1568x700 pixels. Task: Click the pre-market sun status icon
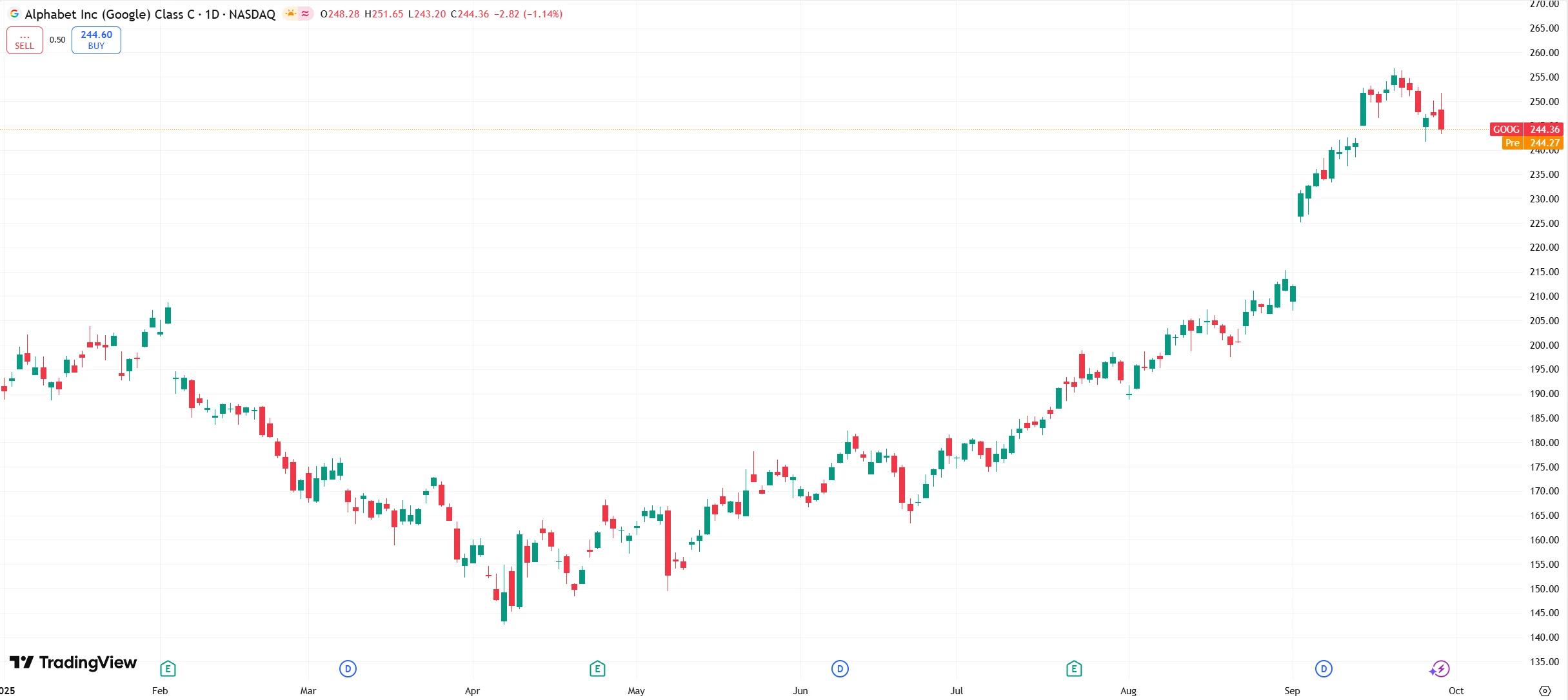[291, 14]
